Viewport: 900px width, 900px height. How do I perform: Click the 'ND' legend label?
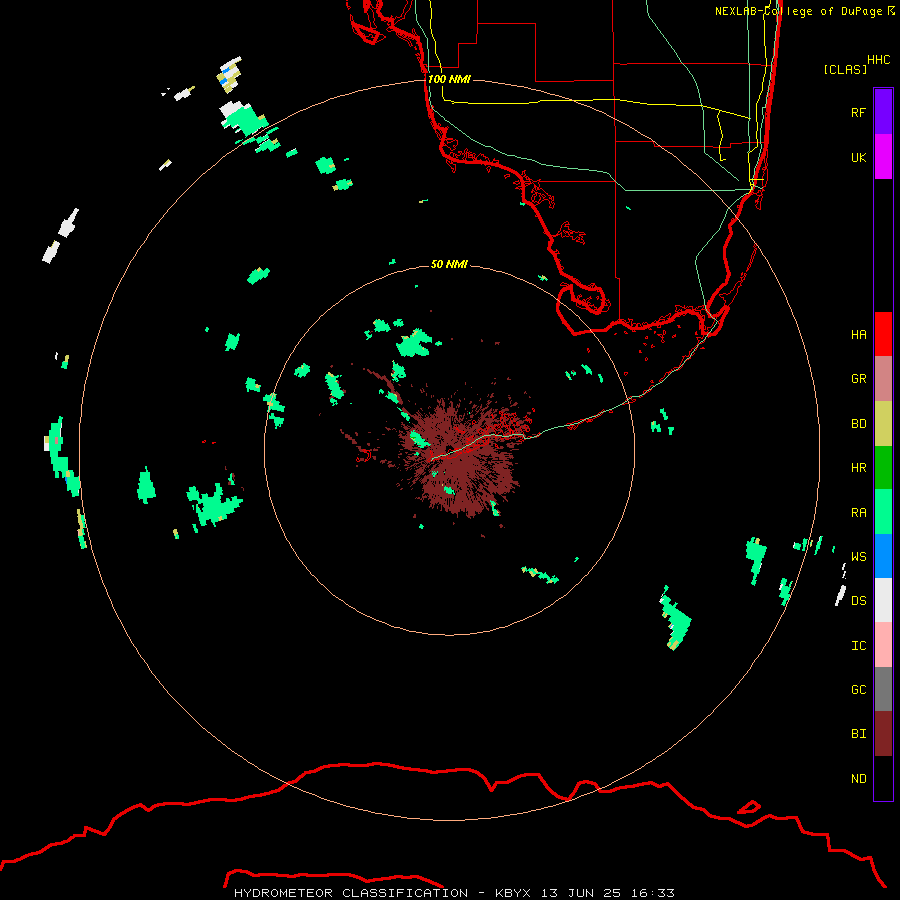click(858, 779)
